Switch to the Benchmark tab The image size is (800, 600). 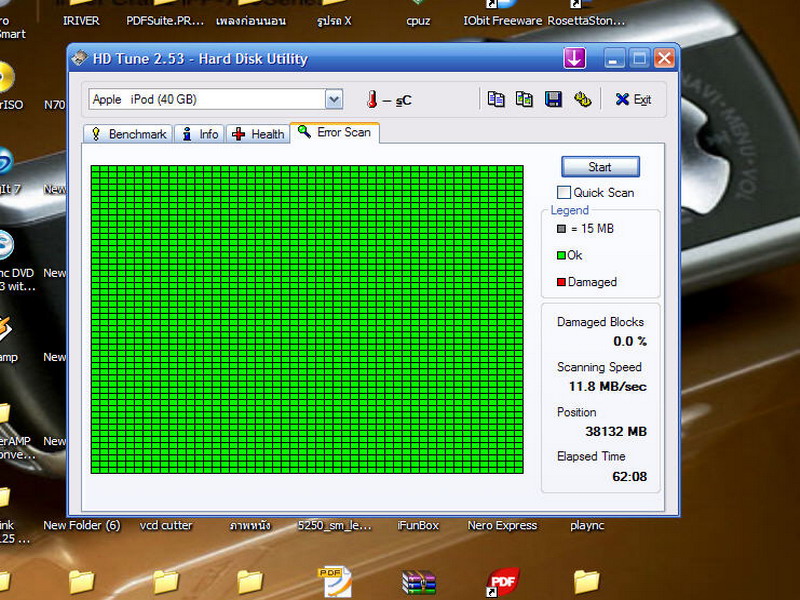click(128, 134)
